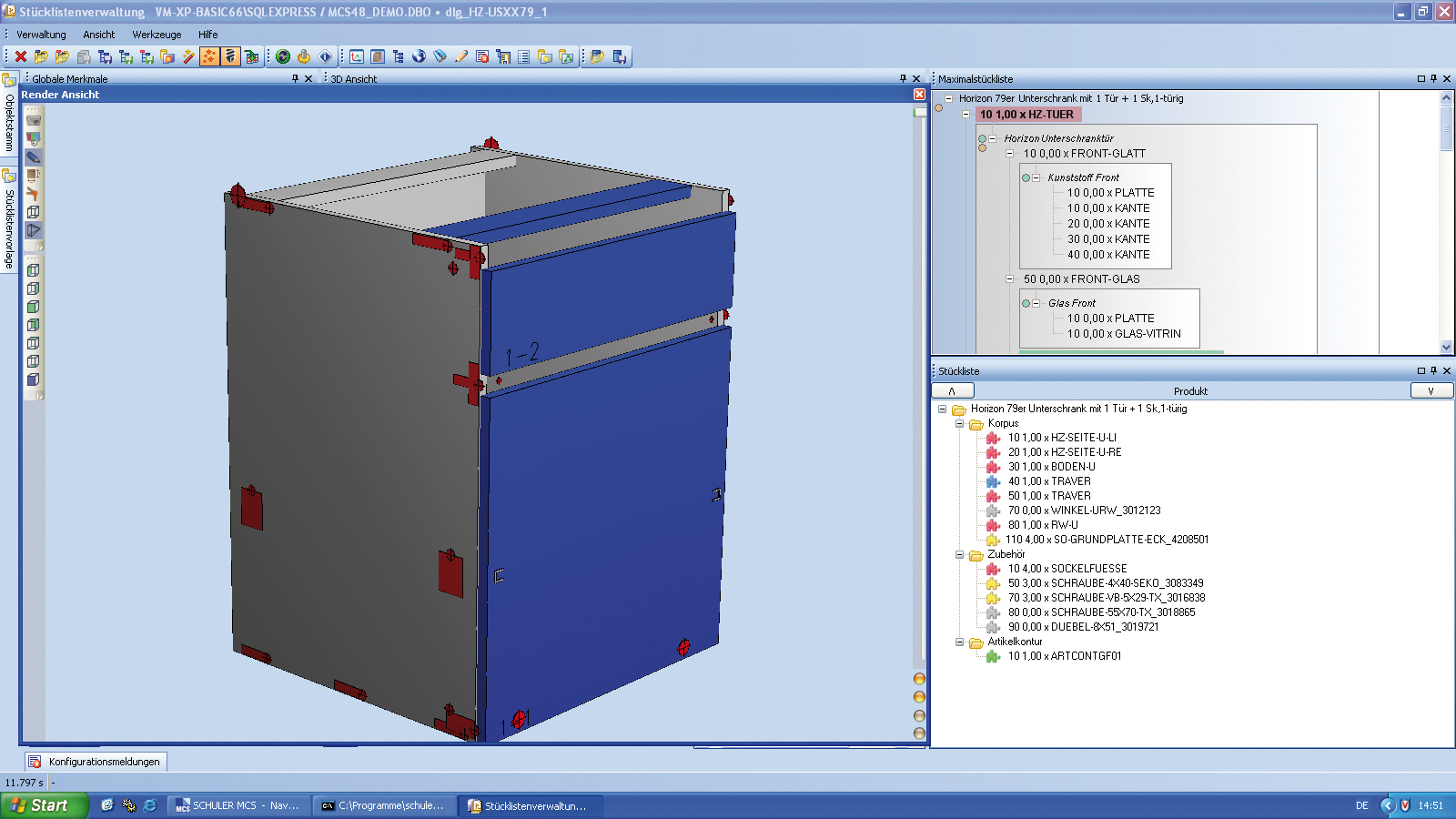
Task: Click the globe toolbar icon
Action: (419, 56)
